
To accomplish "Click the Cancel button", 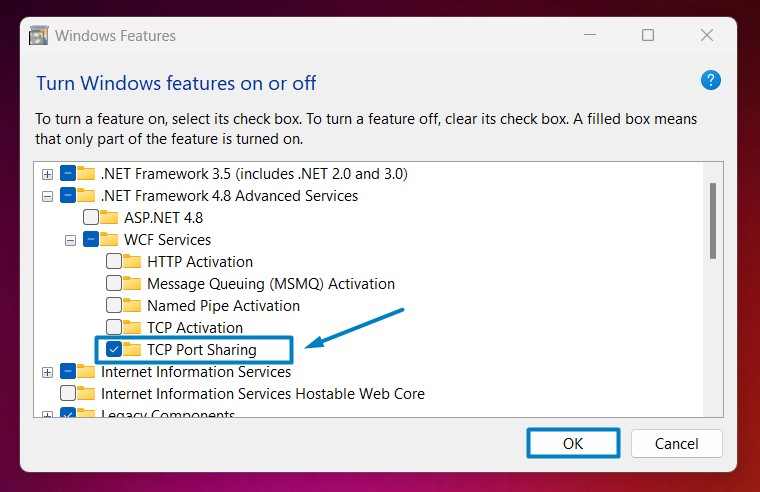I will (x=677, y=443).
